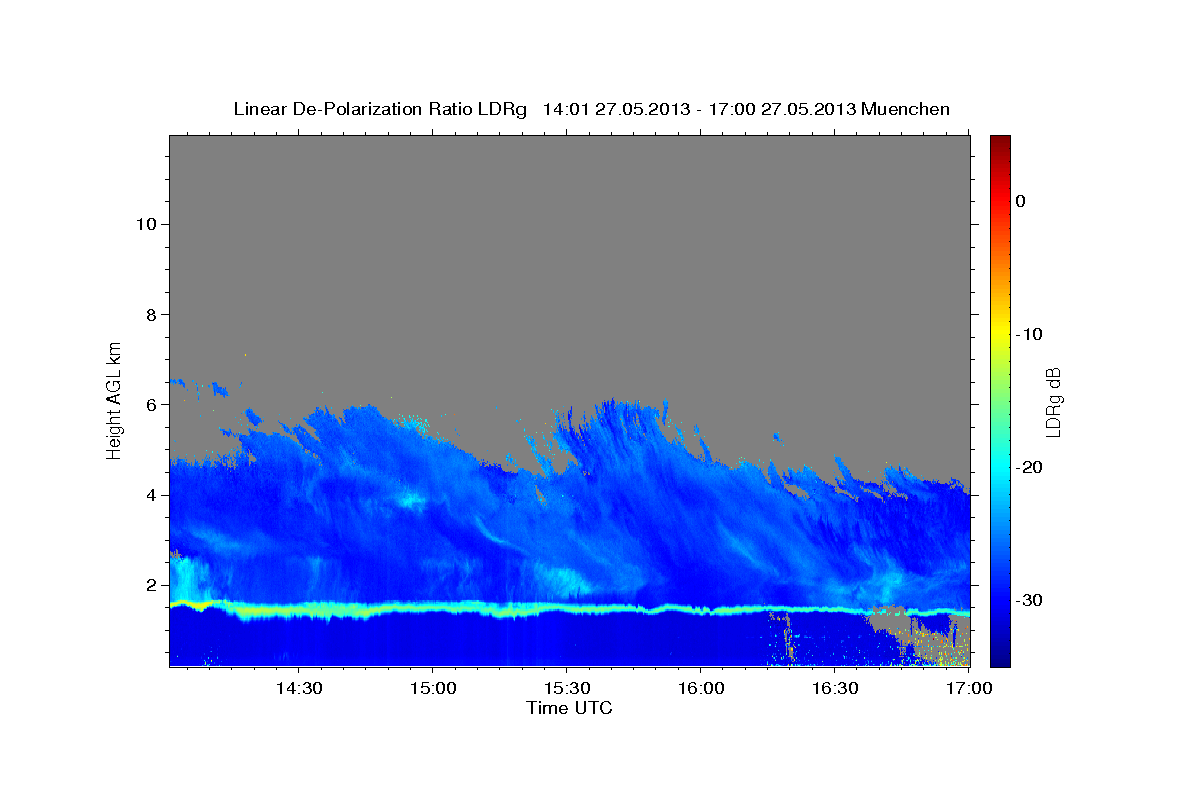Click the 14:30 time tick label
The width and height of the screenshot is (1200, 800).
[x=298, y=689]
